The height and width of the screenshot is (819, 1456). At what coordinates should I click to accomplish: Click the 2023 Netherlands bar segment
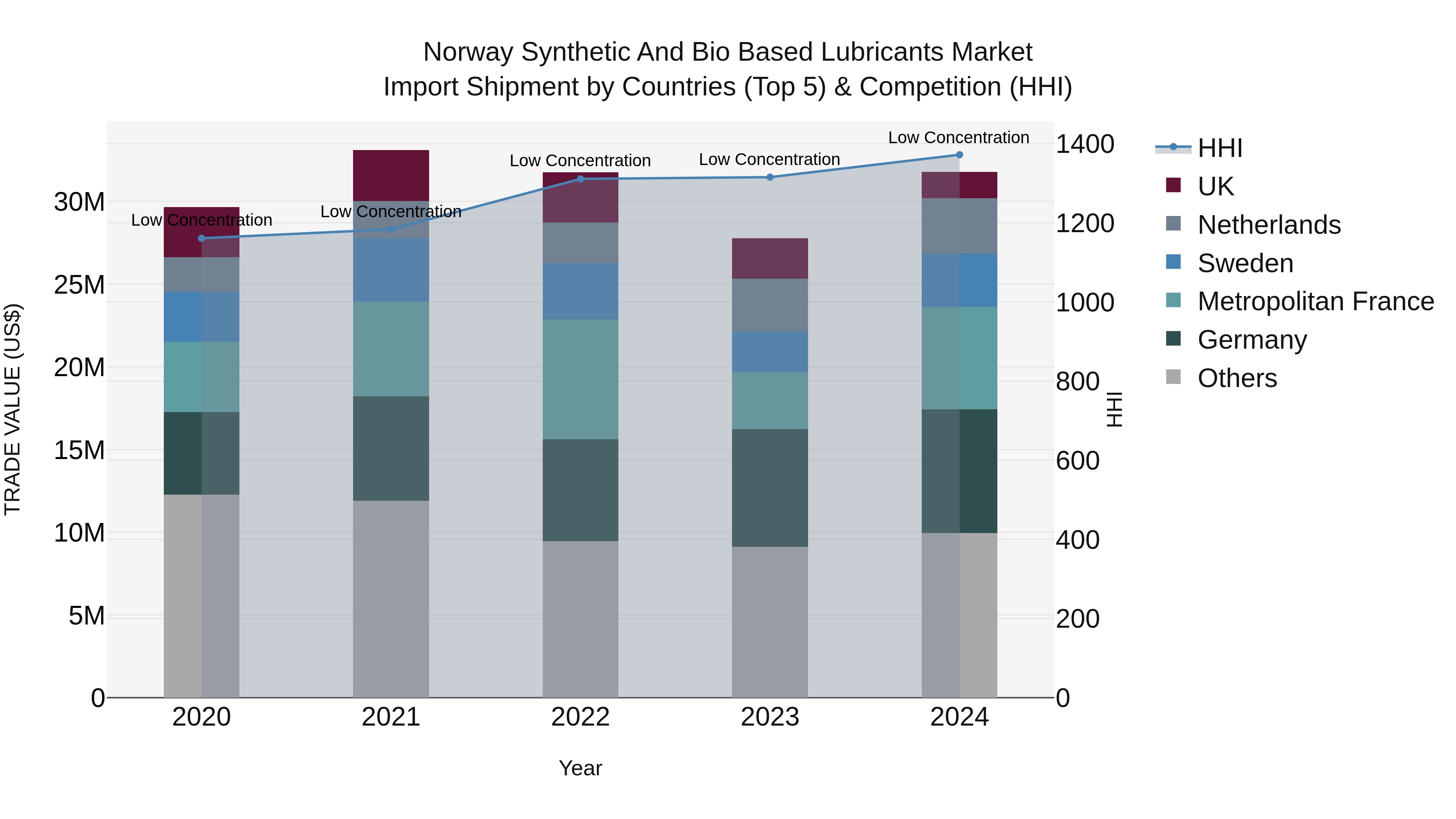click(x=770, y=305)
